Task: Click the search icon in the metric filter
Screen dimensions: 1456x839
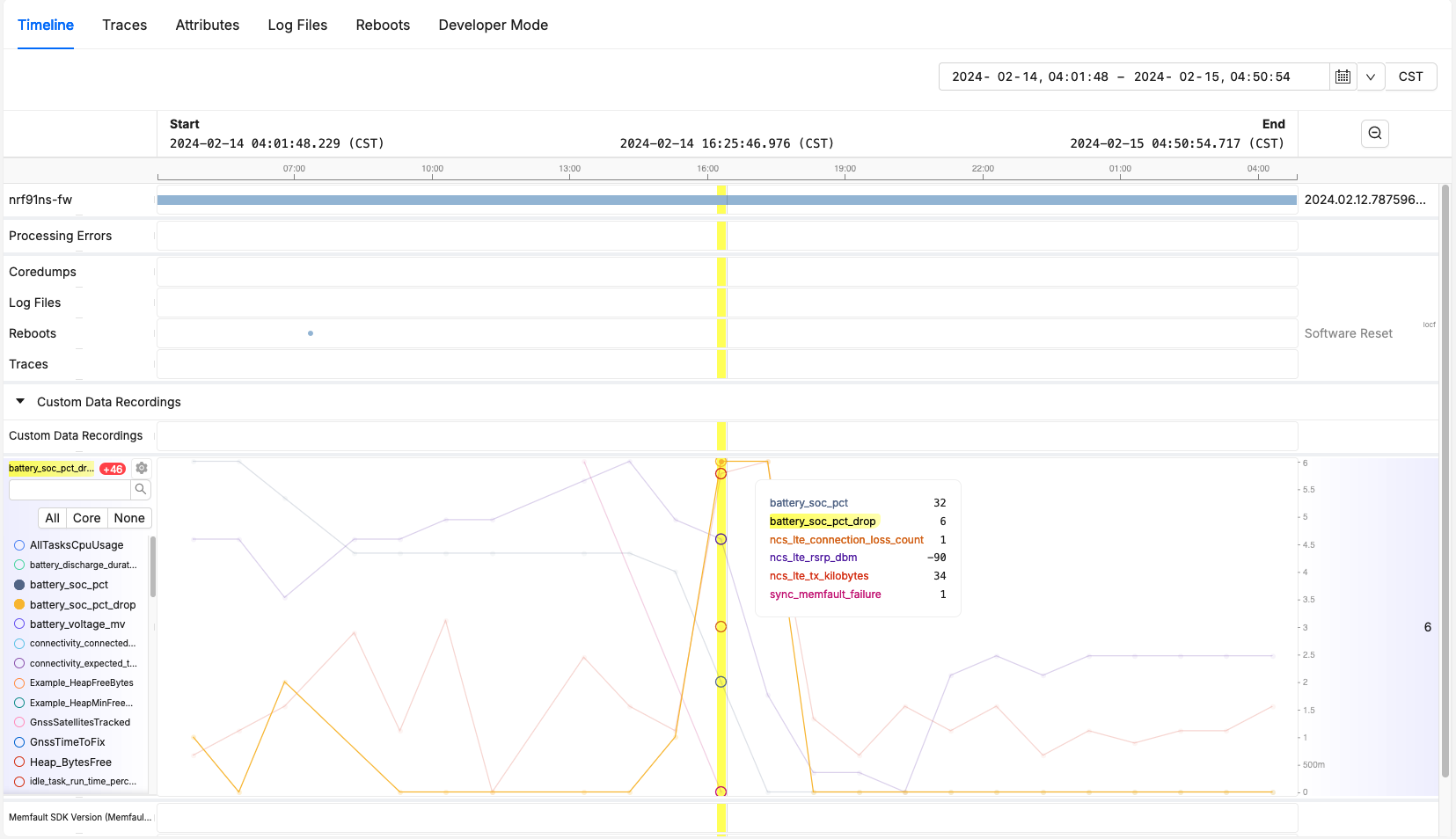Action: pyautogui.click(x=140, y=489)
